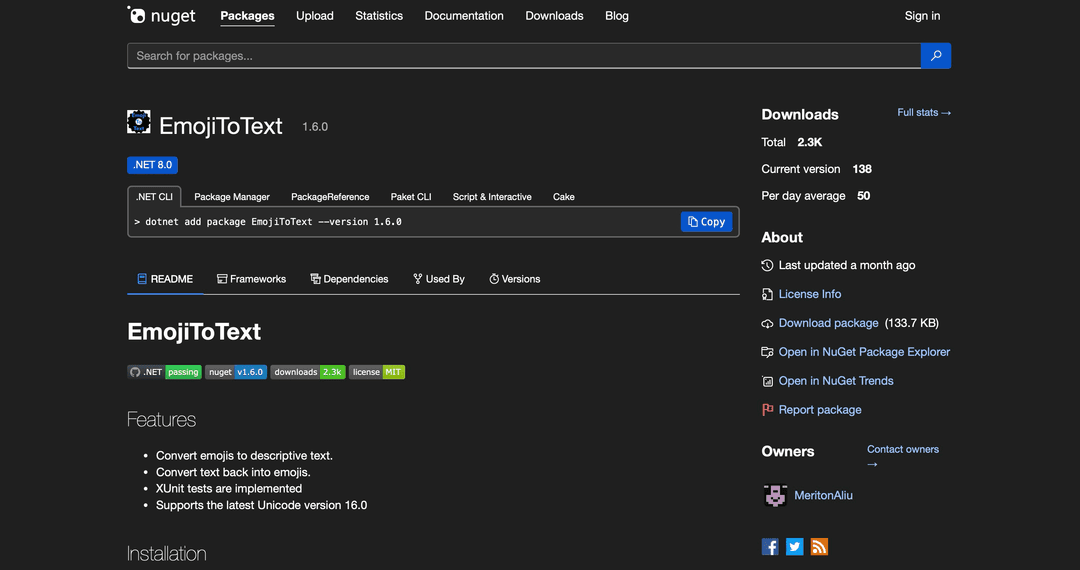Click the Contact owners link
Screen dimensions: 1080x570
(903, 456)
